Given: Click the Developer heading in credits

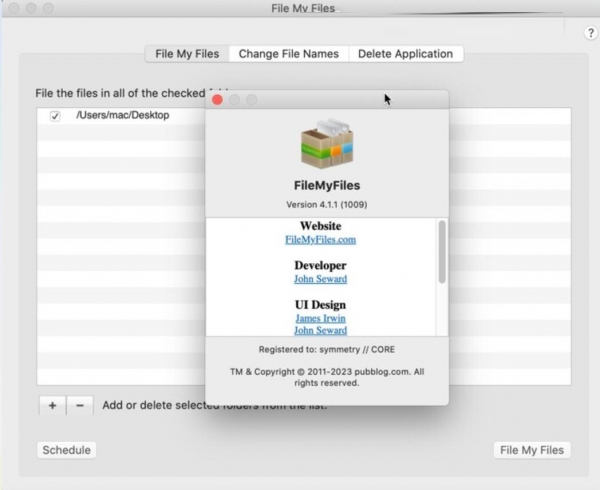Looking at the screenshot, I should pyautogui.click(x=321, y=265).
